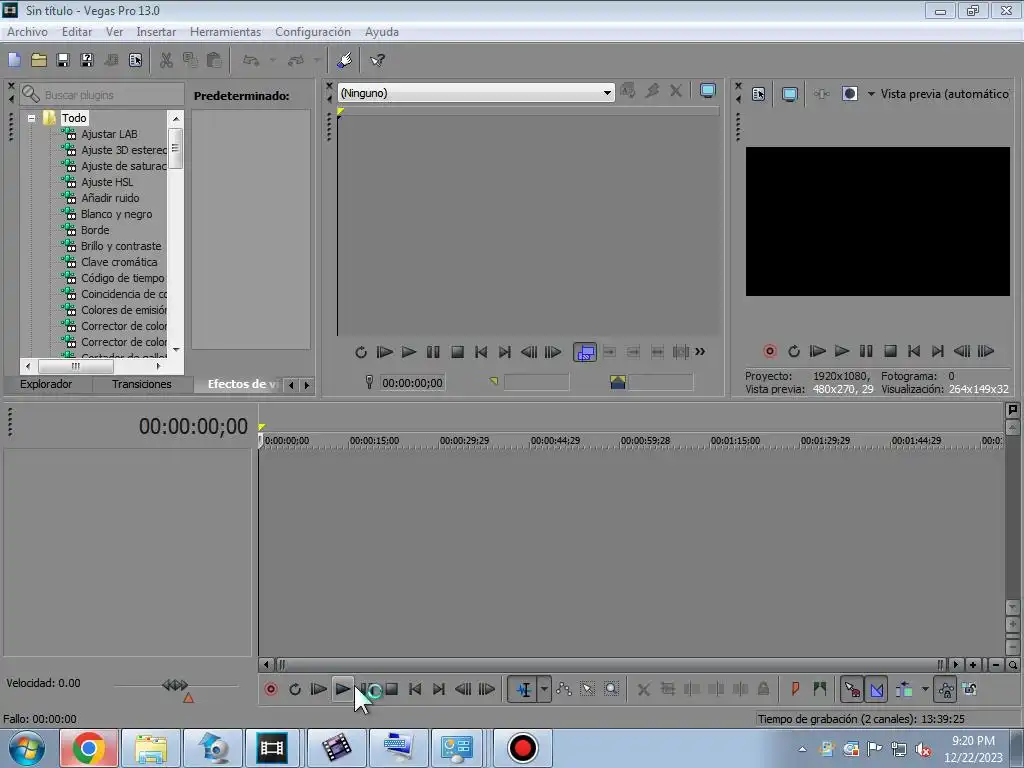The width and height of the screenshot is (1024, 768).
Task: Play from start in the timeline transport
Action: click(x=319, y=689)
